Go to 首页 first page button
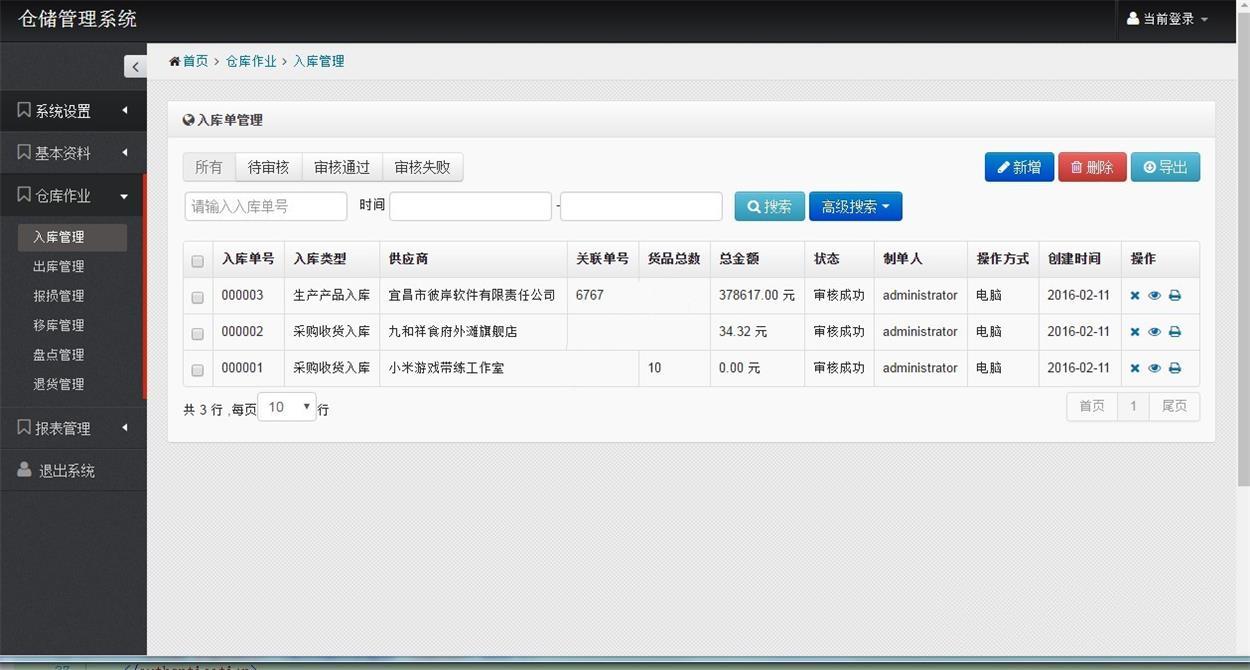The height and width of the screenshot is (670, 1250). 1092,406
